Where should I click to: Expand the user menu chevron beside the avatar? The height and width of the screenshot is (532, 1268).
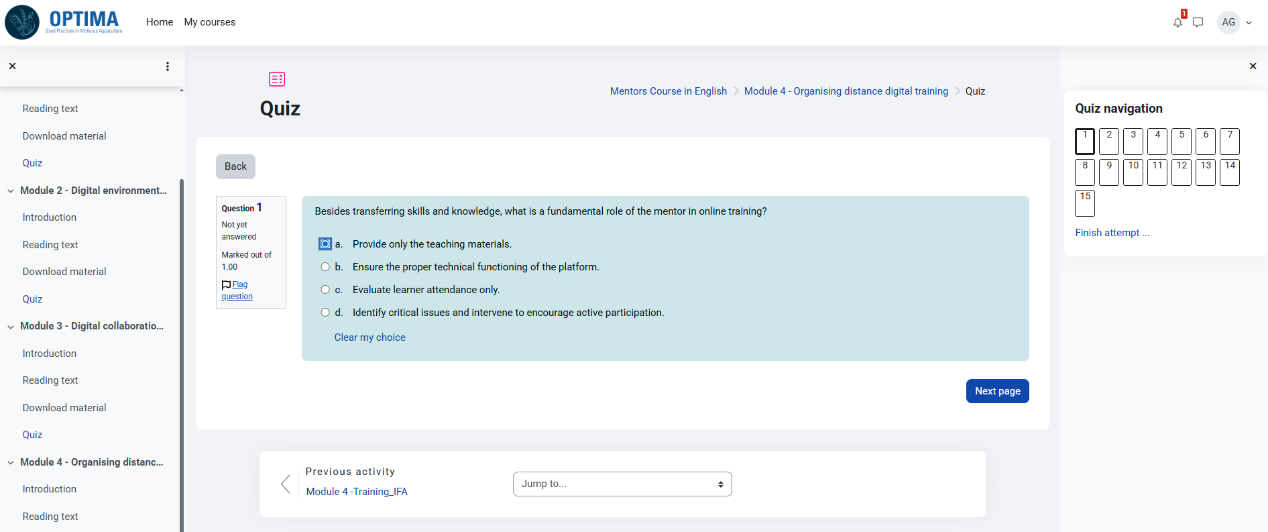1249,22
